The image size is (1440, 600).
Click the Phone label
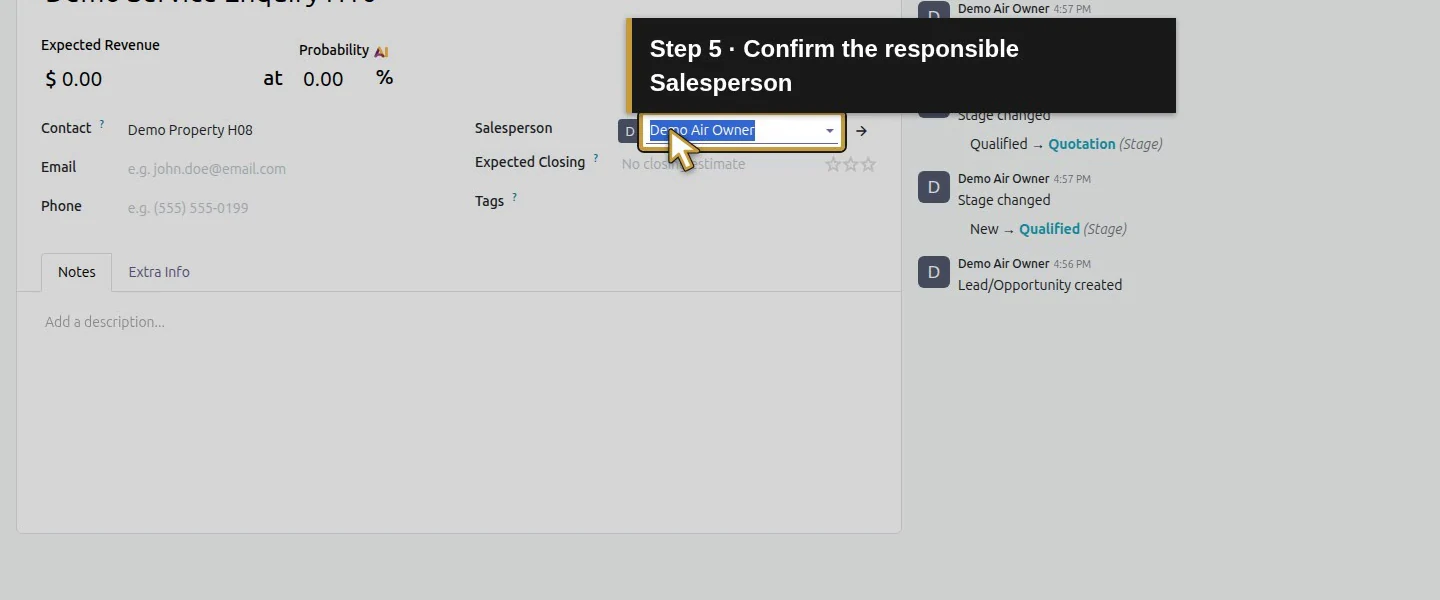61,206
